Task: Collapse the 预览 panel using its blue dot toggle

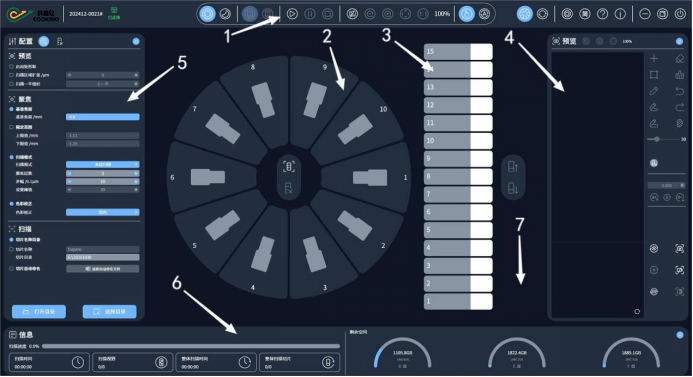Action: 679,41
